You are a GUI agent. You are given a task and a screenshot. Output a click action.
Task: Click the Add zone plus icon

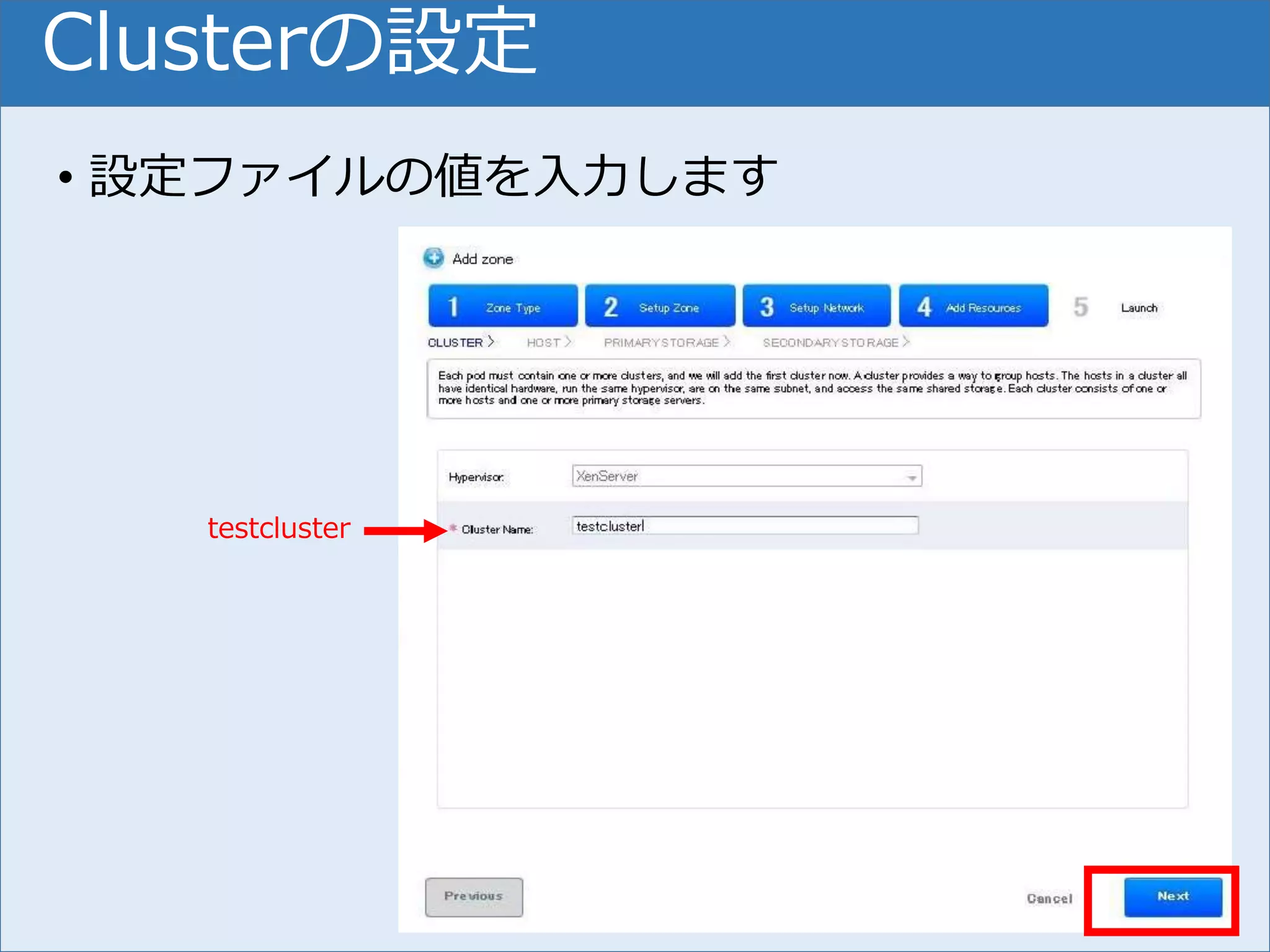coord(433,258)
